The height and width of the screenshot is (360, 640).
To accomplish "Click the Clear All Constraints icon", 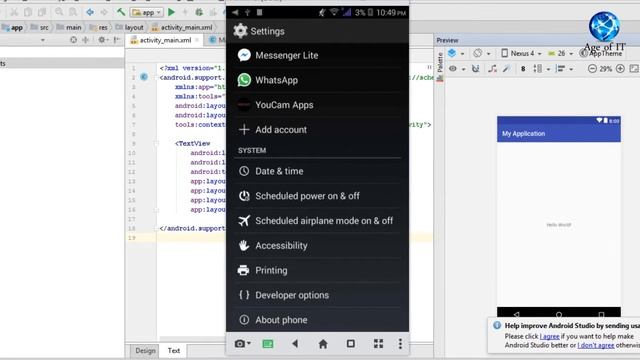I will pos(493,69).
